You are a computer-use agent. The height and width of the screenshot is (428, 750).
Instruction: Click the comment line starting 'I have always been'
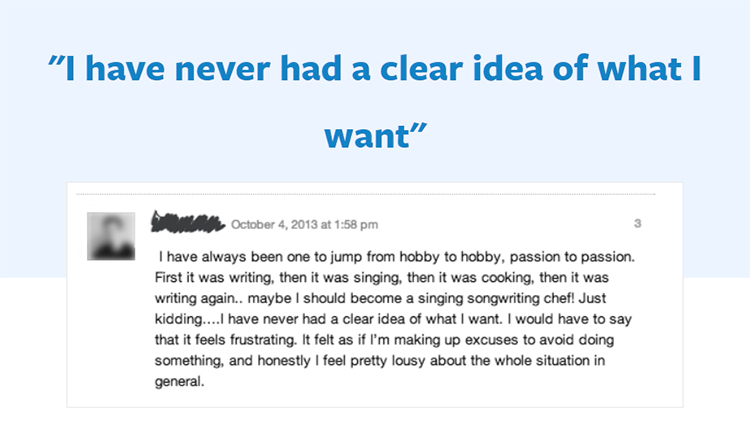click(x=397, y=257)
